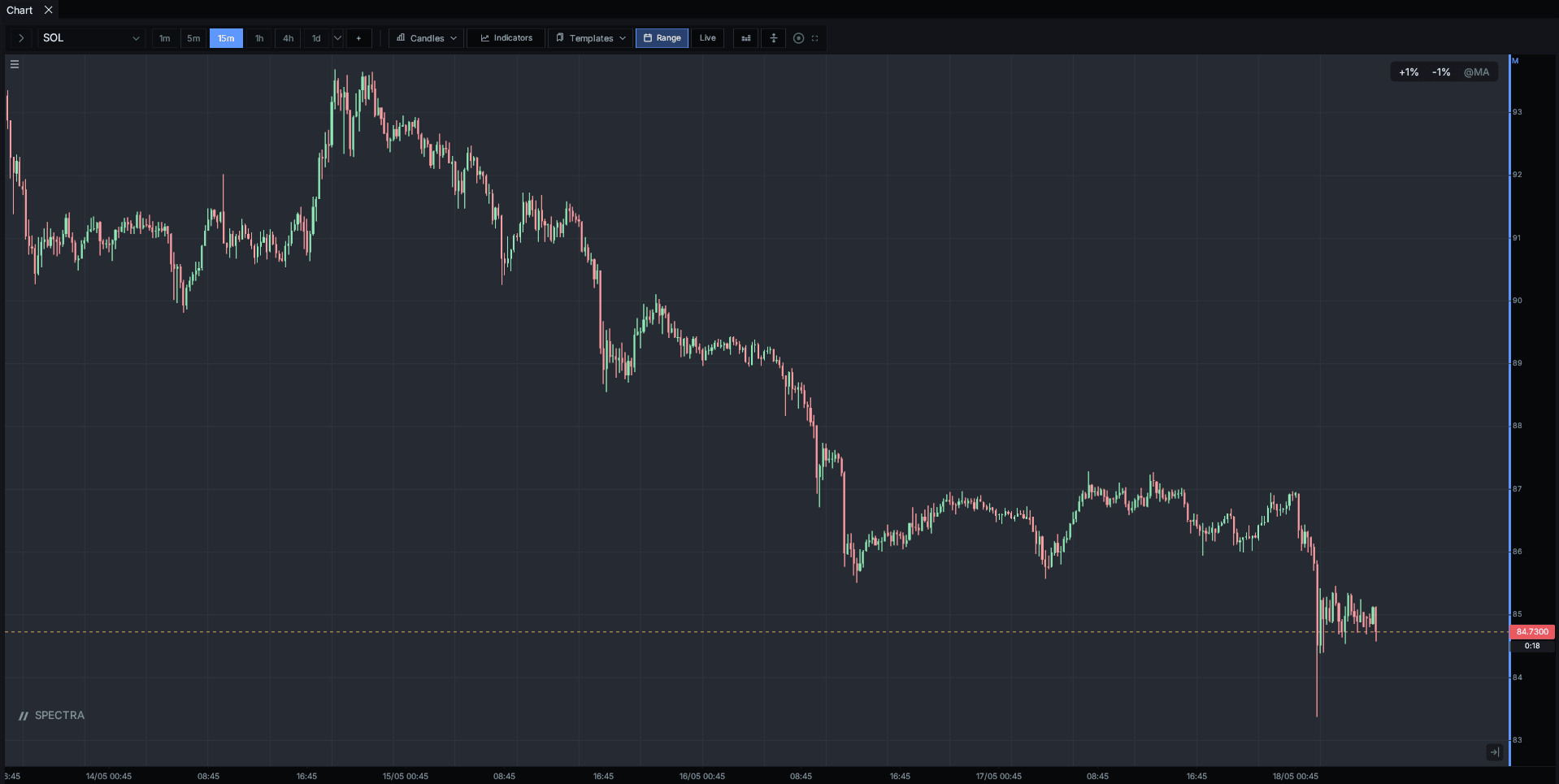The height and width of the screenshot is (784, 1559).
Task: Select the 1m timeframe
Action: tap(165, 38)
